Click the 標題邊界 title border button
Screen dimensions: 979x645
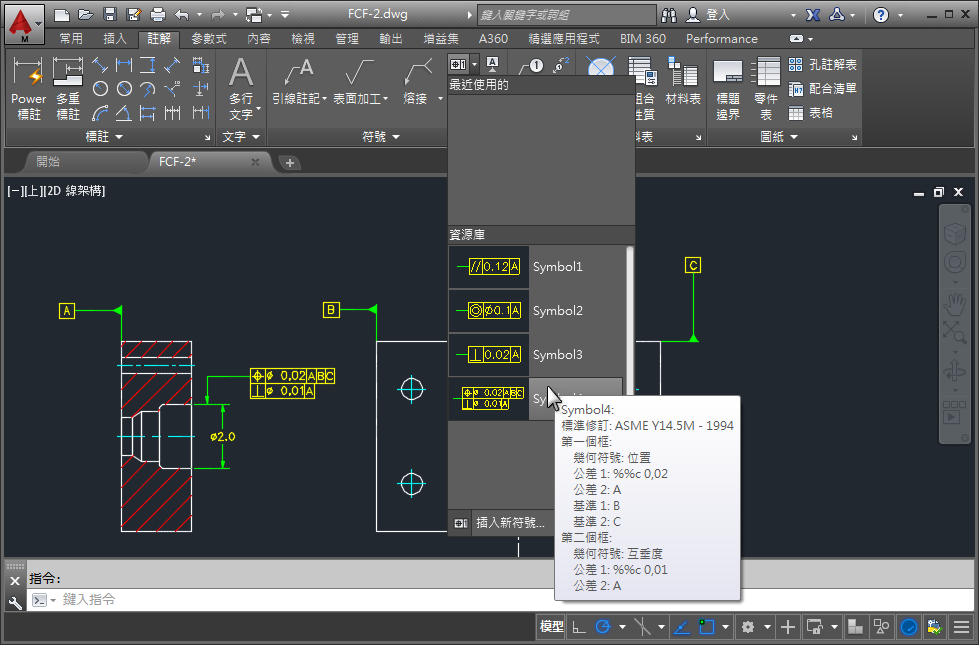coord(727,88)
